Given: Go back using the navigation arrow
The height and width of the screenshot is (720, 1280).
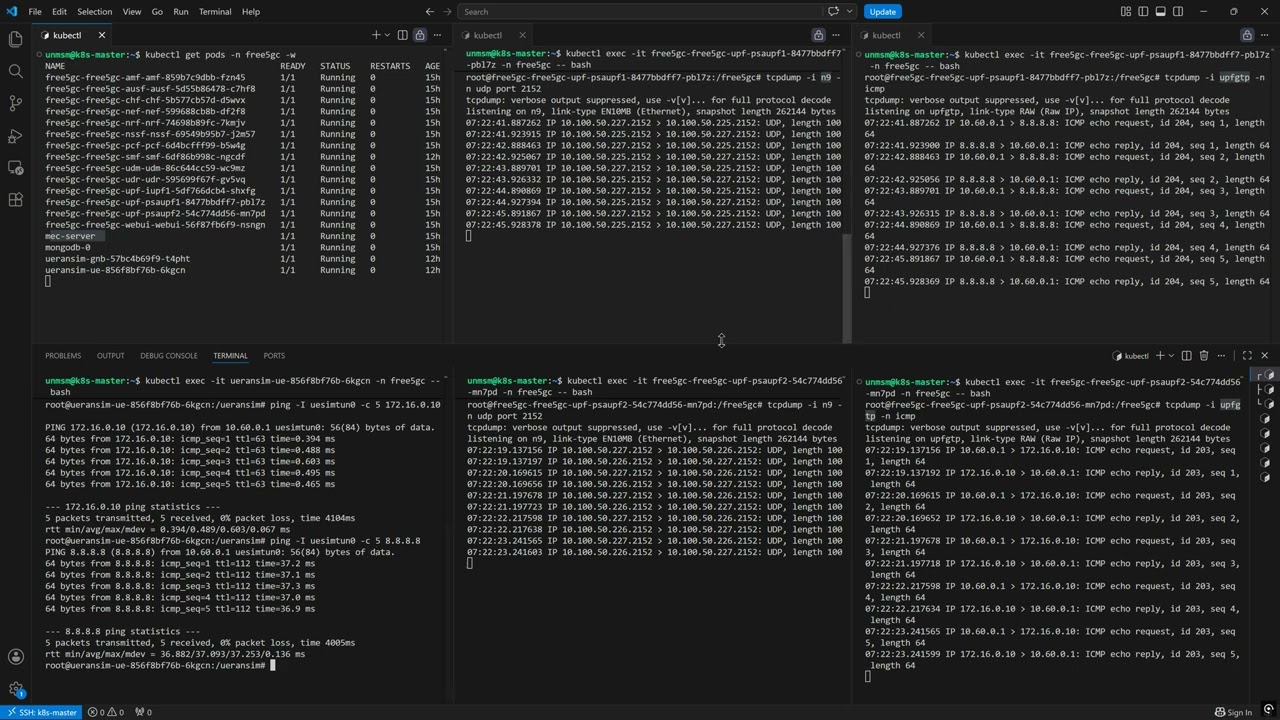Looking at the screenshot, I should click(x=430, y=12).
